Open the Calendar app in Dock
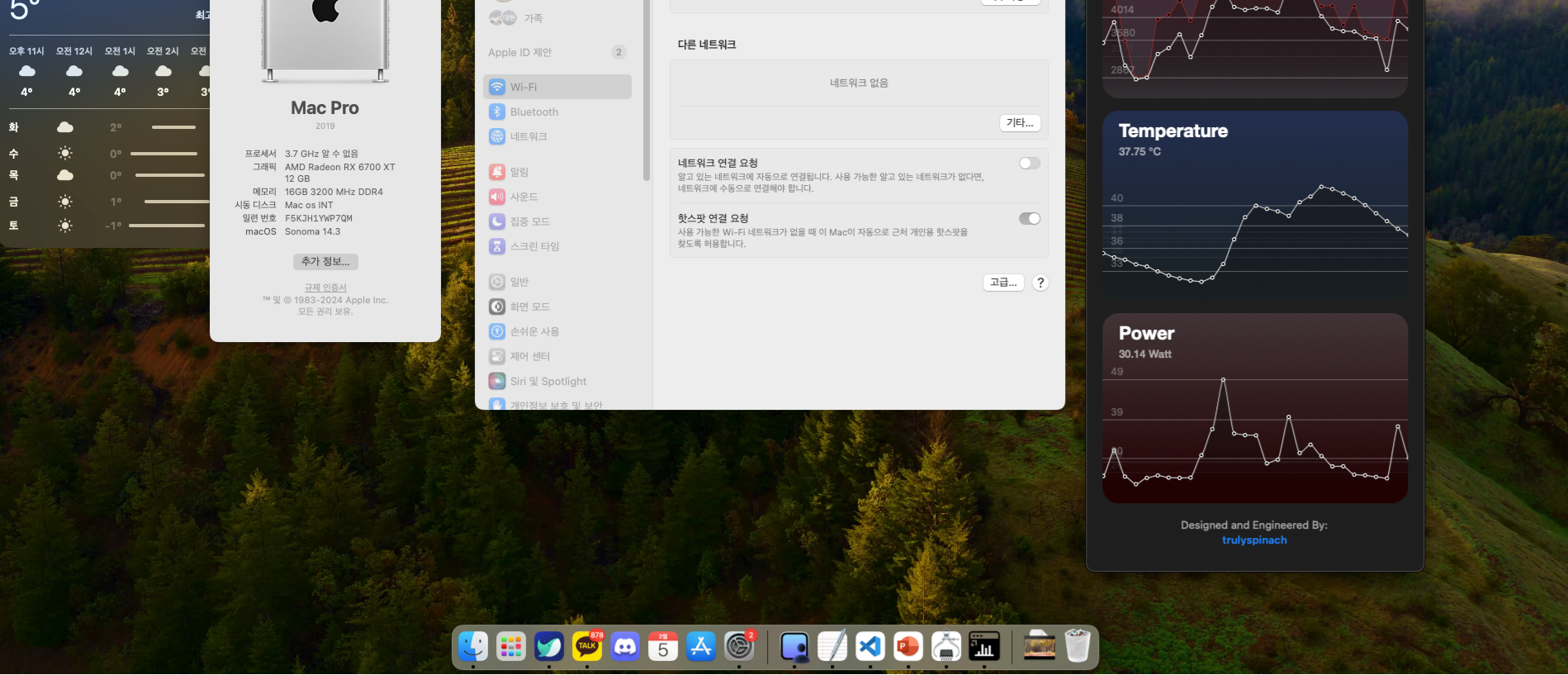The height and width of the screenshot is (675, 1568). (x=663, y=646)
